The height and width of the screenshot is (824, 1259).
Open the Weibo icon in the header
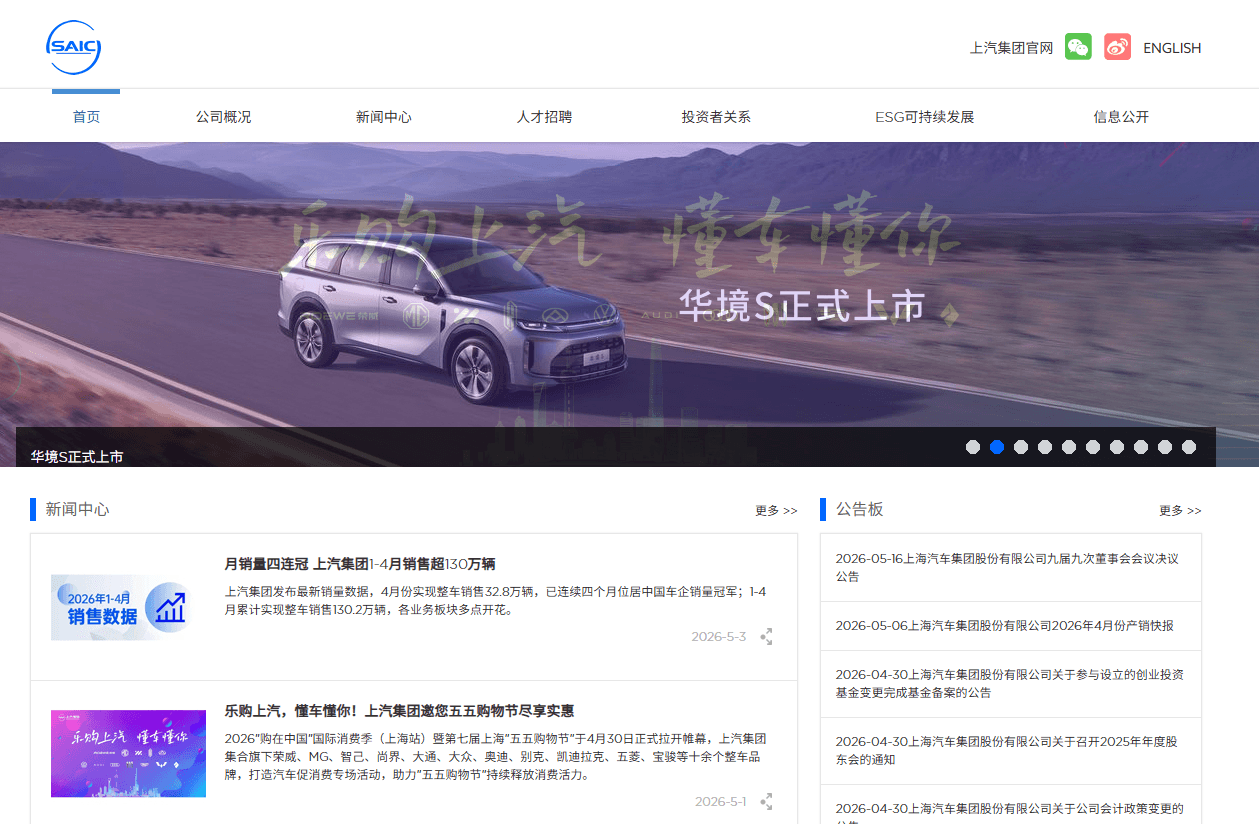(1117, 47)
